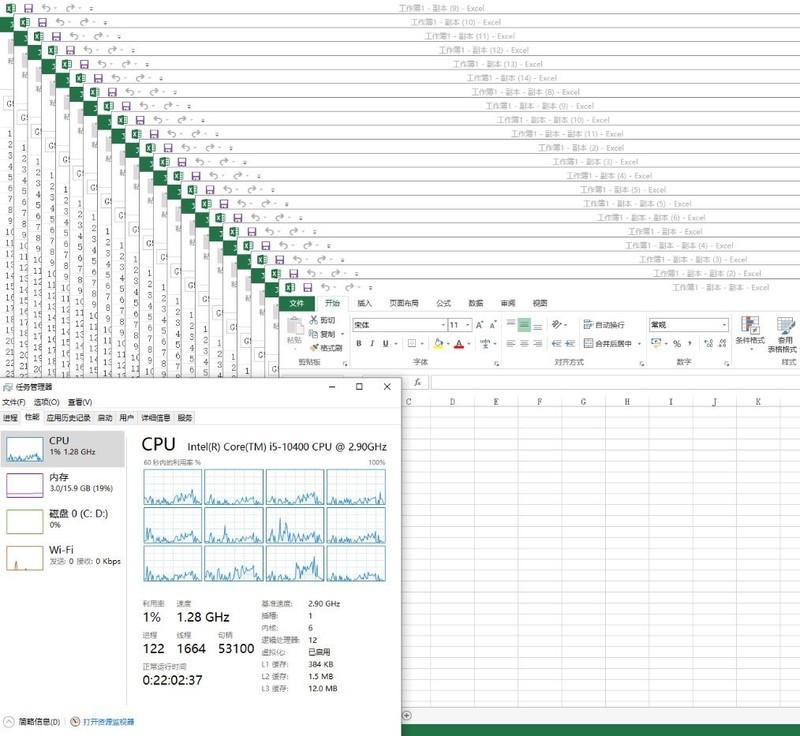Click the 格式刷 format painter
The image size is (800, 736).
[326, 348]
